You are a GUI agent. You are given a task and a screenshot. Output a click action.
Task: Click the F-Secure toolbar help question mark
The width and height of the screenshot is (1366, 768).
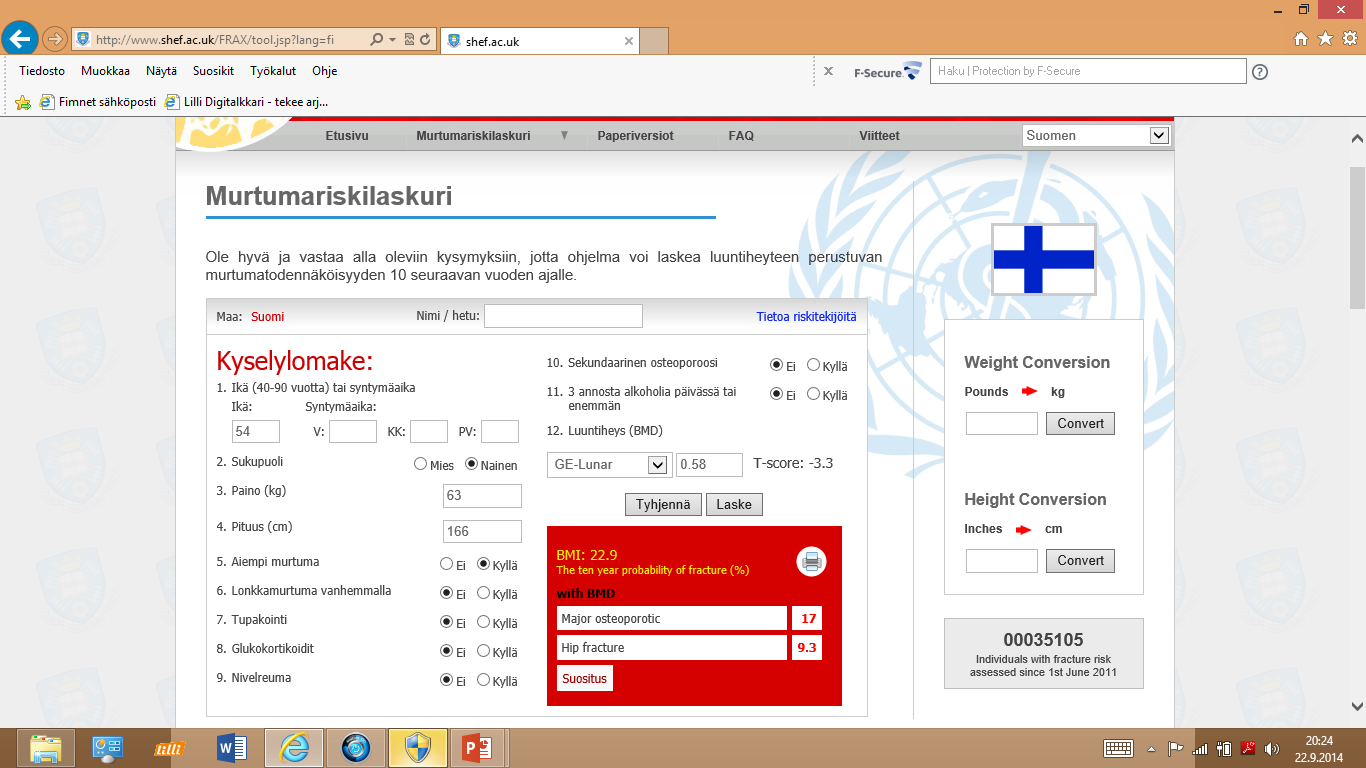point(1260,71)
